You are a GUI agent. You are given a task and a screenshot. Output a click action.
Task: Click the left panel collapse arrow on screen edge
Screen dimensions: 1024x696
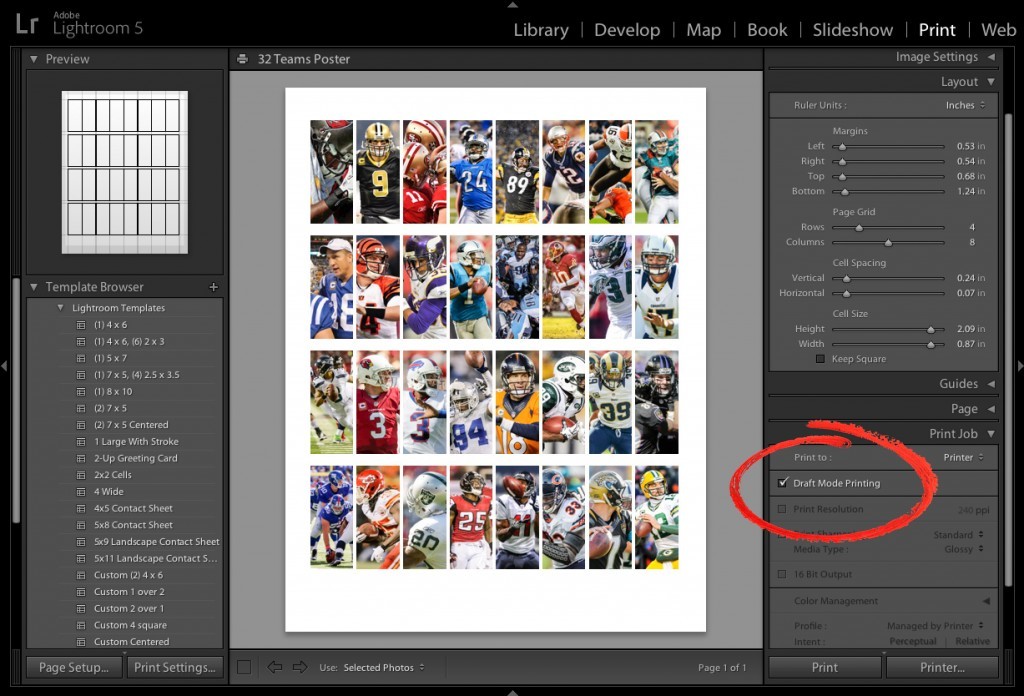pyautogui.click(x=4, y=366)
